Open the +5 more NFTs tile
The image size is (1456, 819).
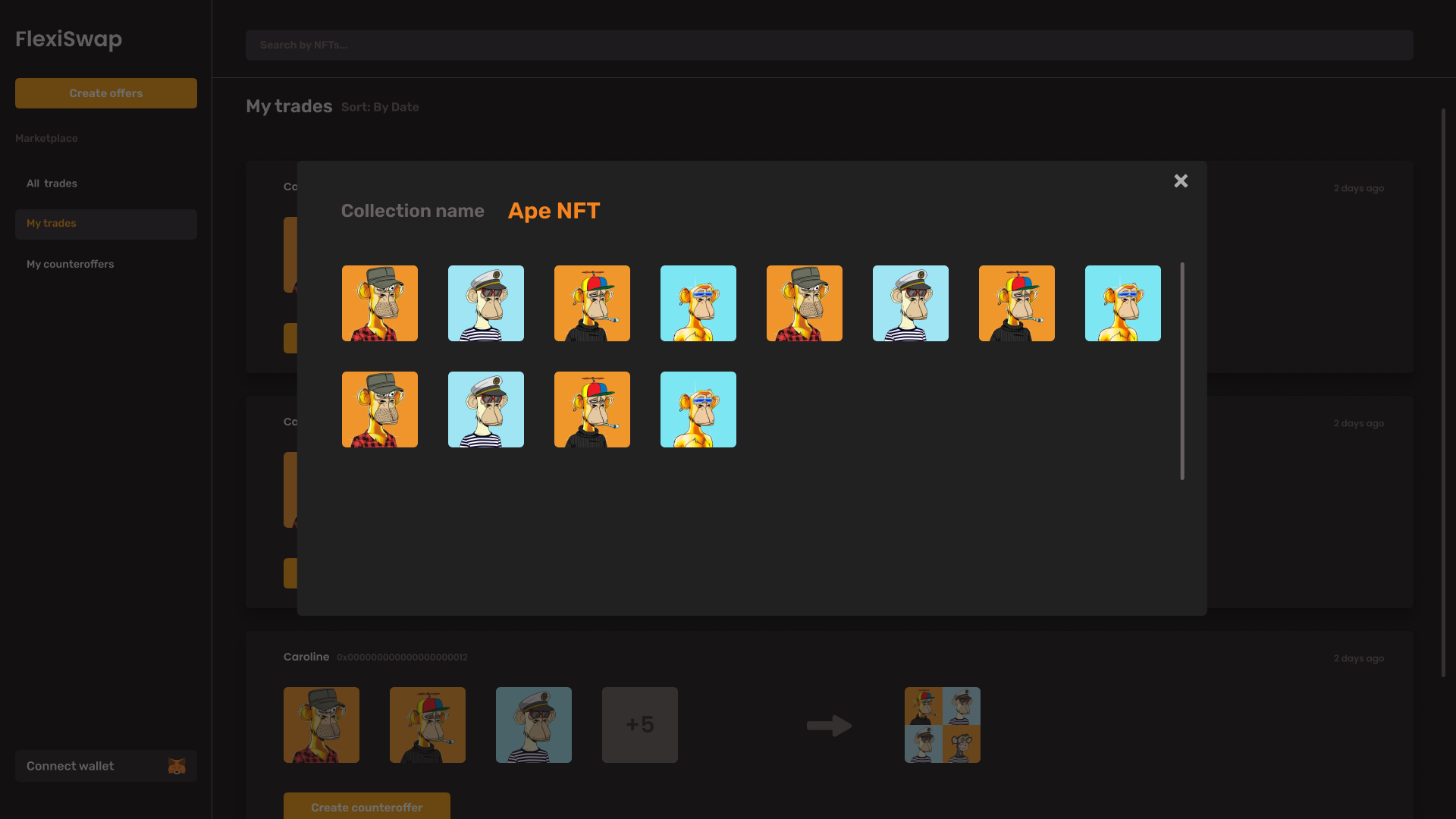point(640,725)
